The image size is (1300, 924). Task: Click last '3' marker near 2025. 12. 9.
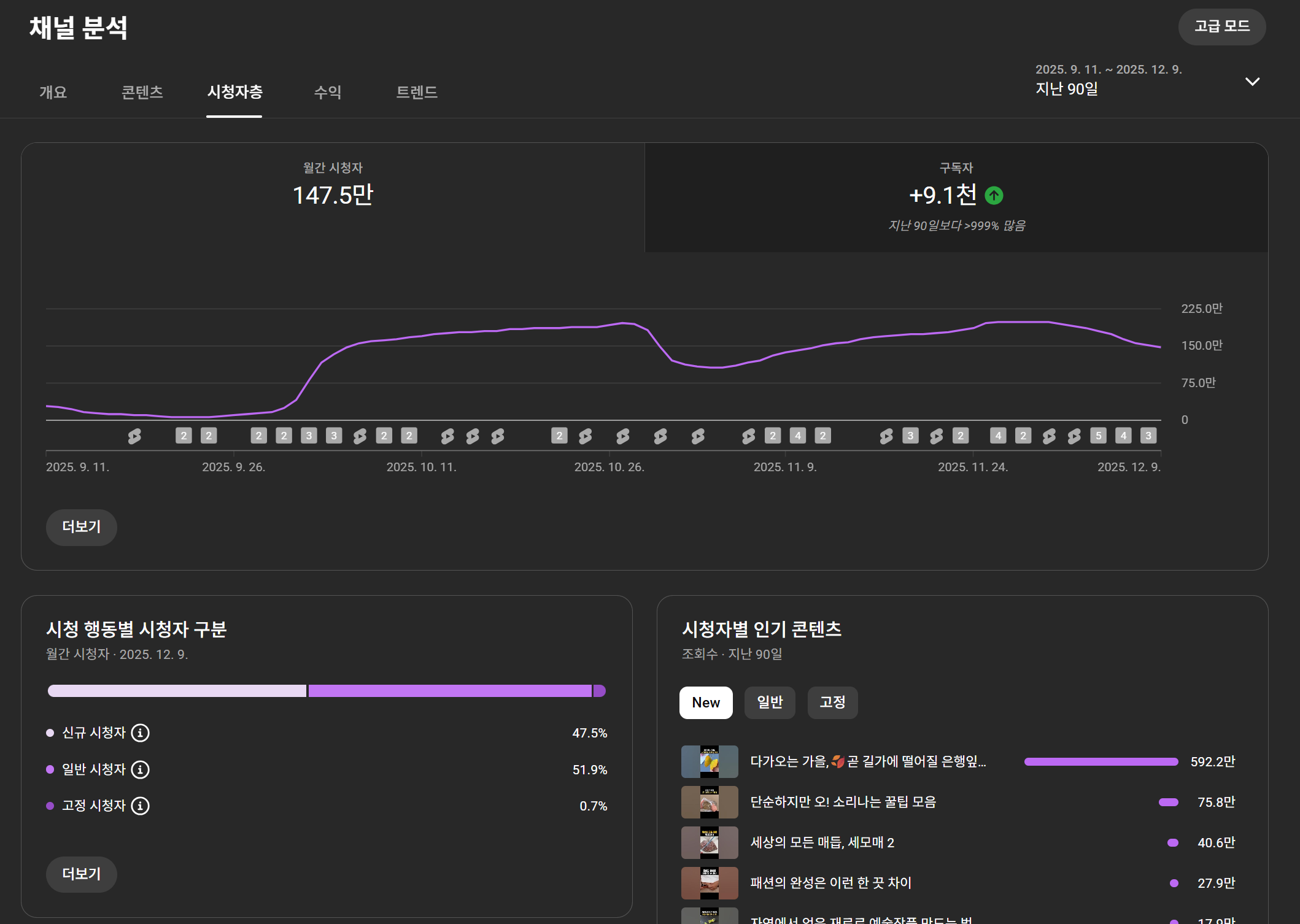pyautogui.click(x=1148, y=436)
